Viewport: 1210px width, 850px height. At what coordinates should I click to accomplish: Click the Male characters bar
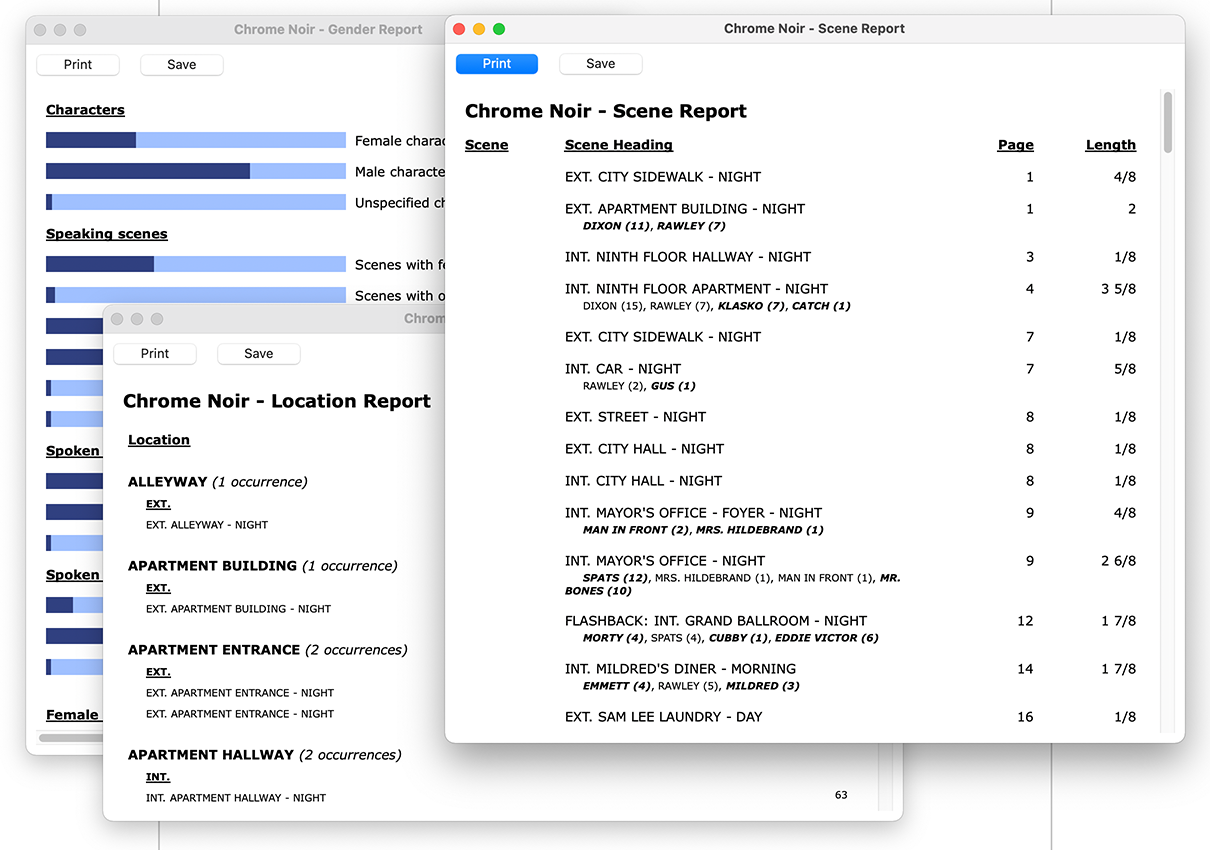point(195,172)
